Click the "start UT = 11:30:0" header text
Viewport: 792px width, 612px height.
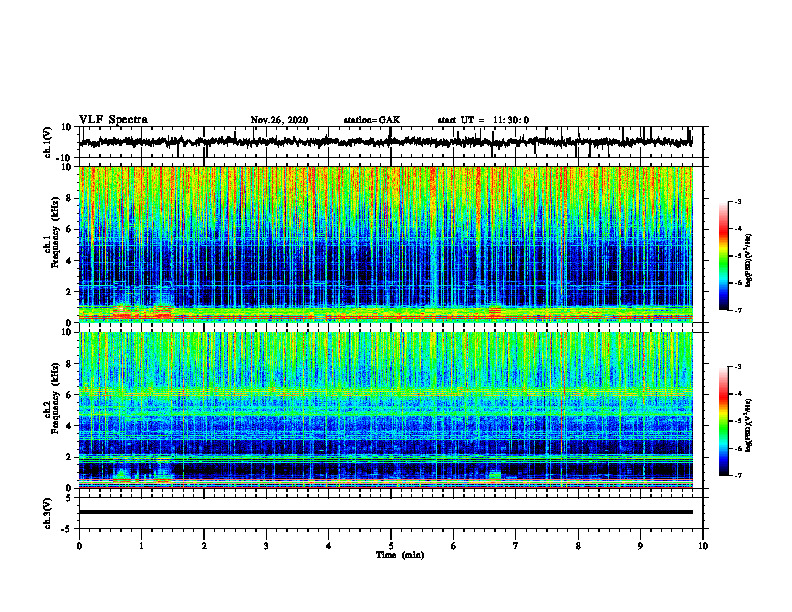pos(483,120)
